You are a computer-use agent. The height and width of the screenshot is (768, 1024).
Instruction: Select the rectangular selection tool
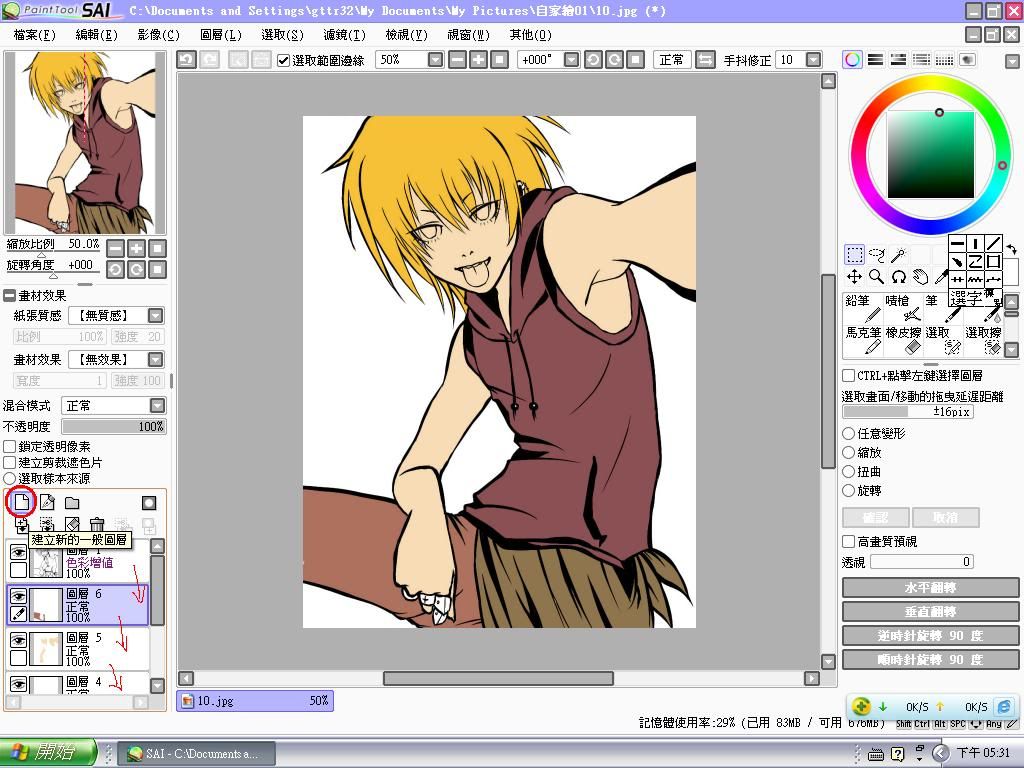(x=854, y=255)
